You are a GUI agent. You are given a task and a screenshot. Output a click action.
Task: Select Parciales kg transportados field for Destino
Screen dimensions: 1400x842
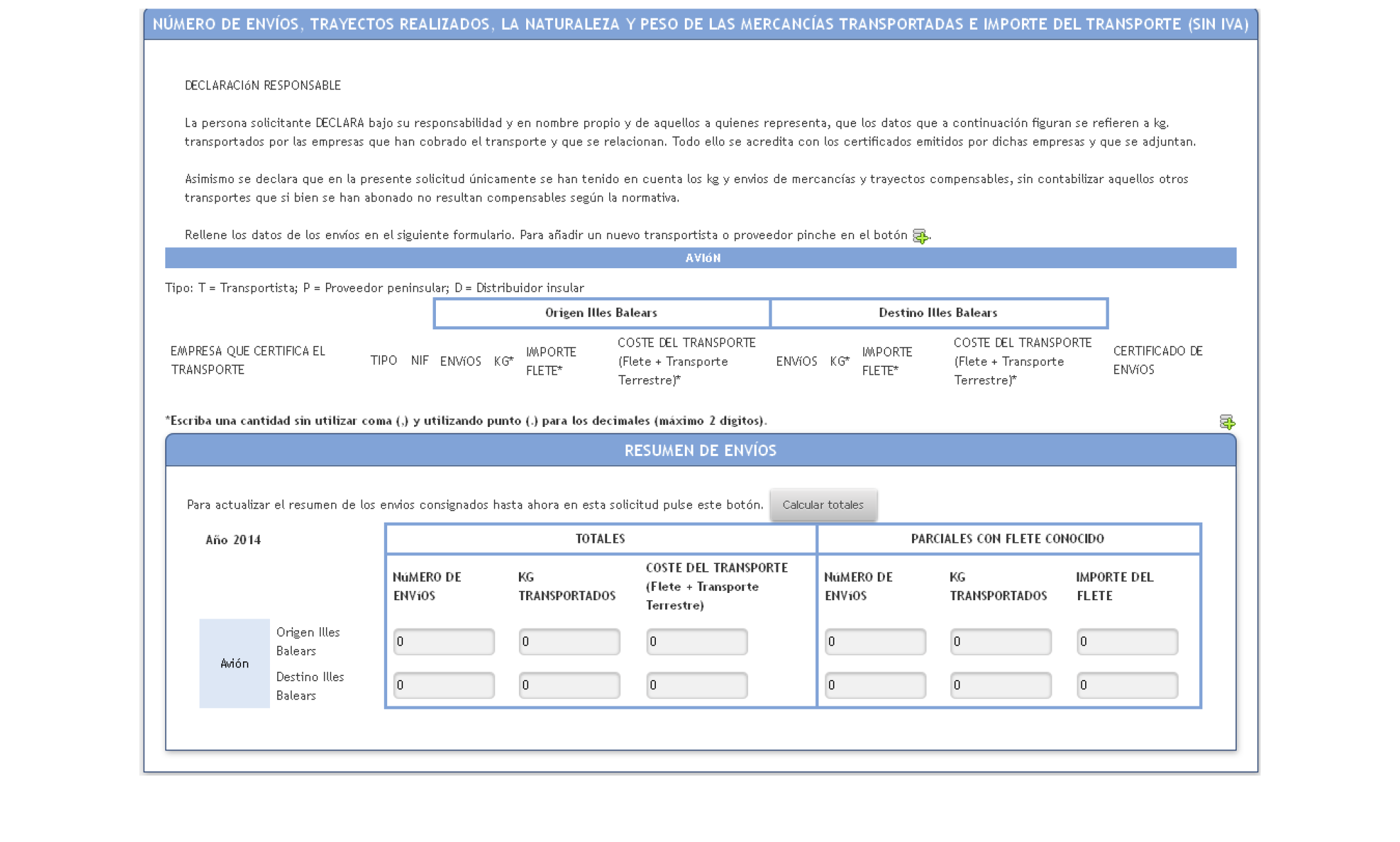coord(1001,685)
